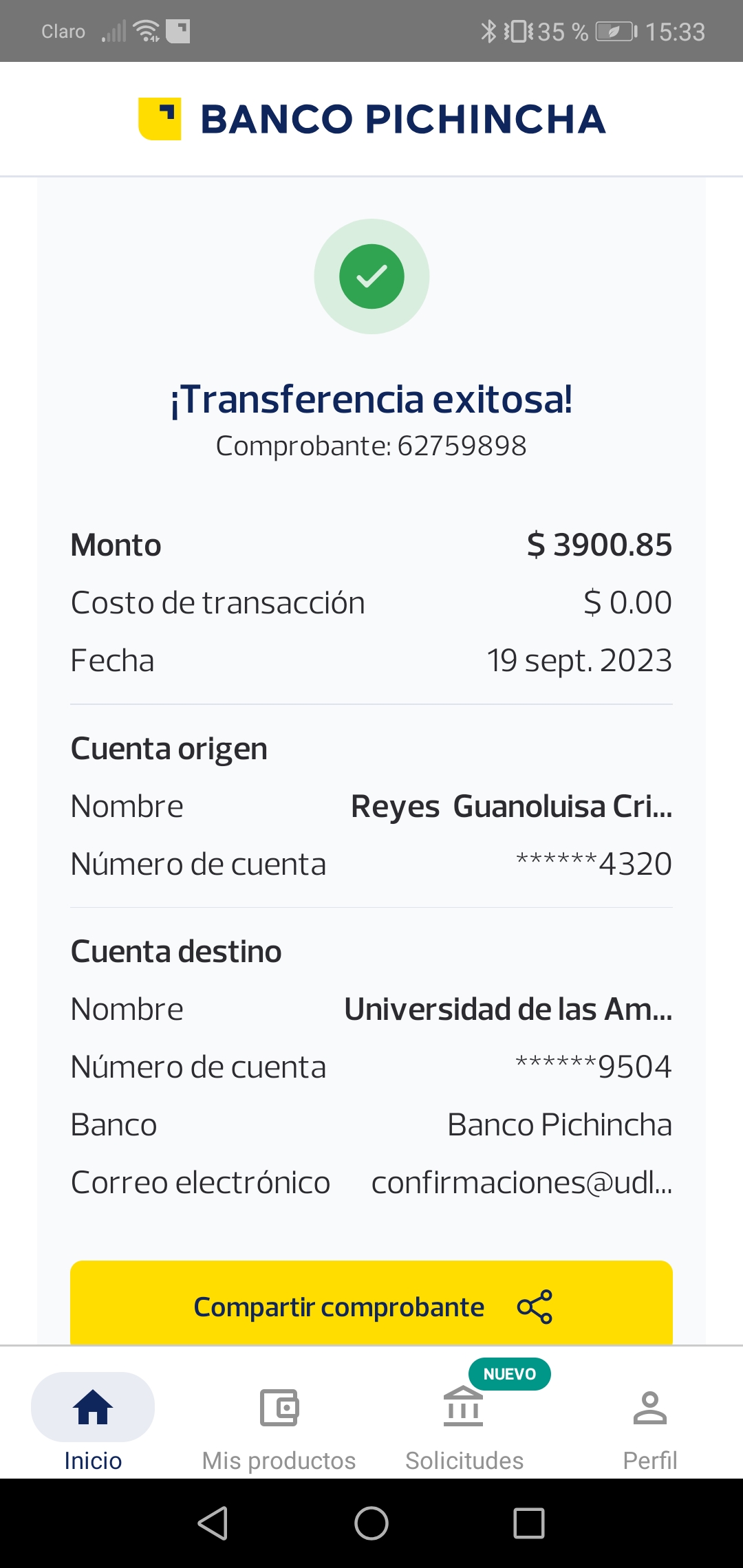Tap the green success checkmark icon

(371, 276)
